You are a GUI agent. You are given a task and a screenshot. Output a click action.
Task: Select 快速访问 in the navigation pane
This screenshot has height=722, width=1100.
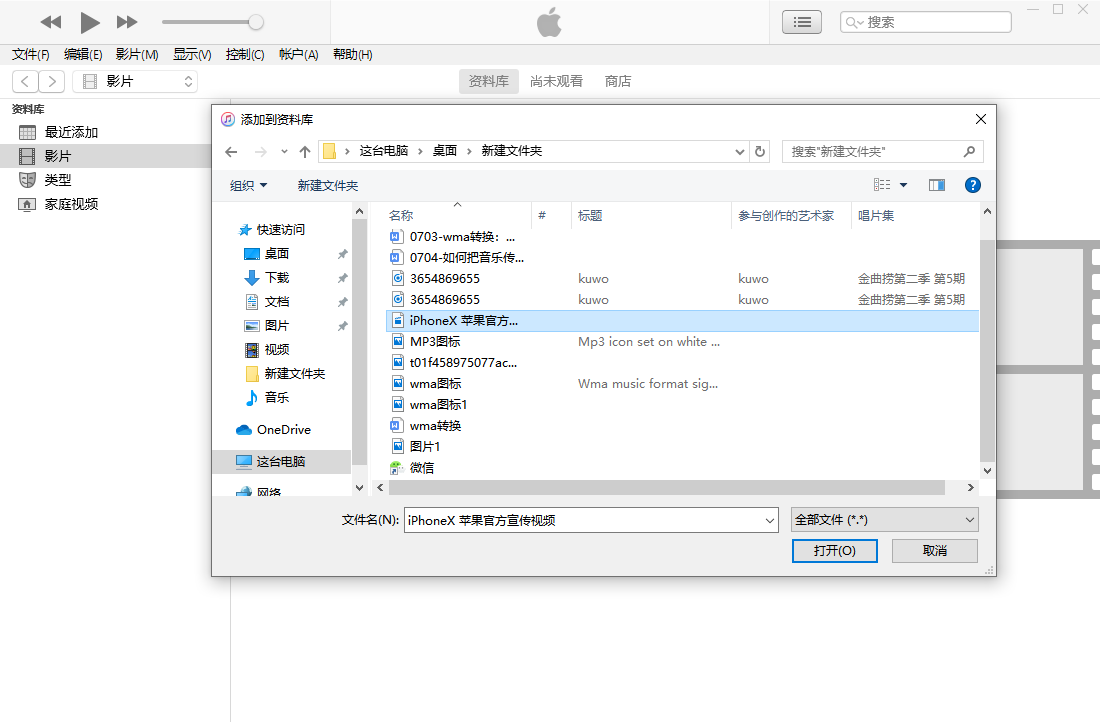pyautogui.click(x=281, y=229)
